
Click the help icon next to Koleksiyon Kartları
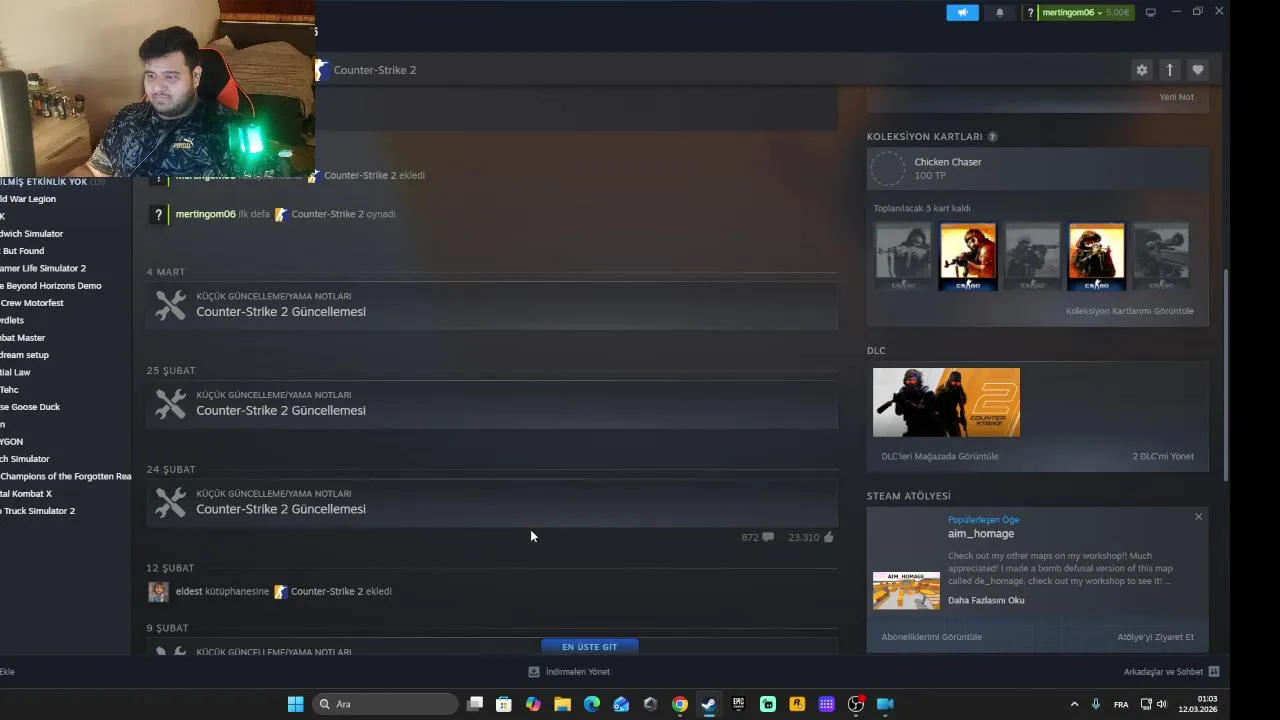992,136
